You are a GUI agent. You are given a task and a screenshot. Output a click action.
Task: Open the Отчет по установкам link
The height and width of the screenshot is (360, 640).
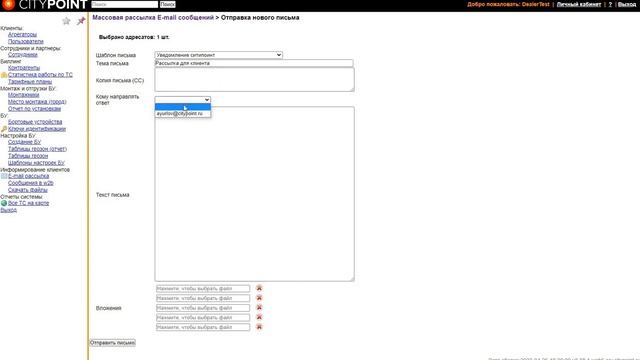click(x=34, y=109)
